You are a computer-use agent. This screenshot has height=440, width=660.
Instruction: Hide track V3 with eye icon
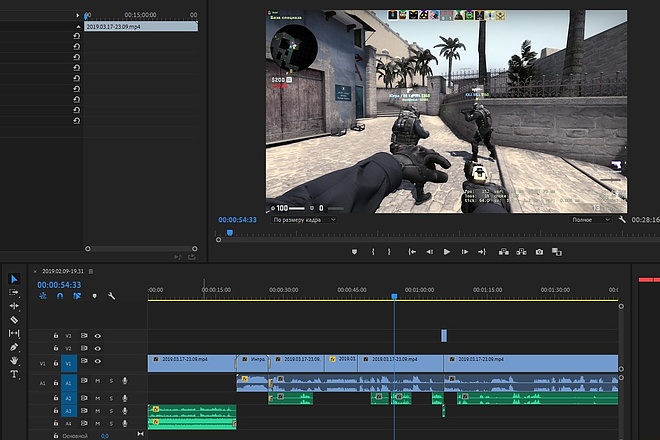pyautogui.click(x=98, y=336)
